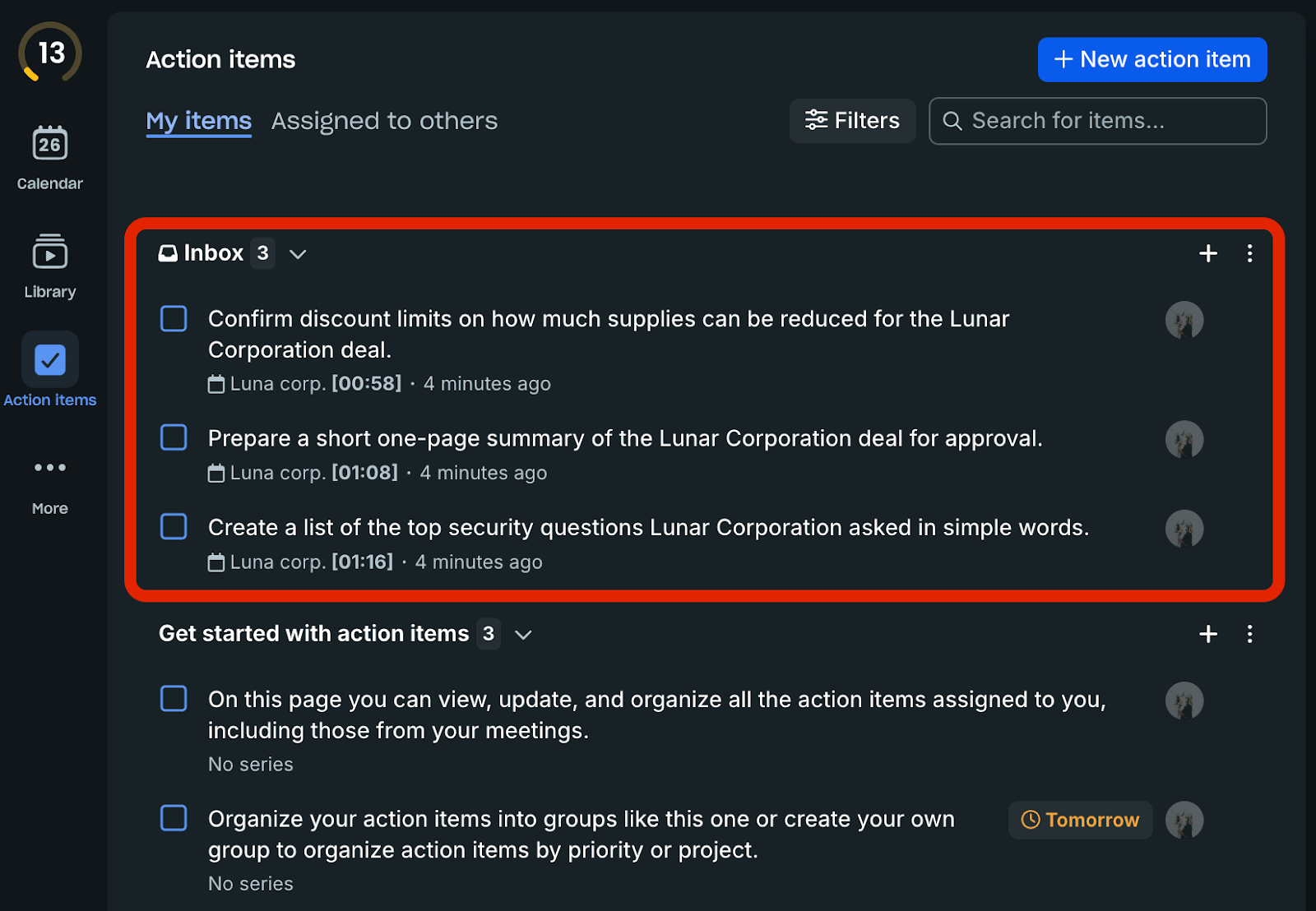The width and height of the screenshot is (1316, 911).
Task: Open Get started group three-dot menu
Action: click(x=1249, y=634)
